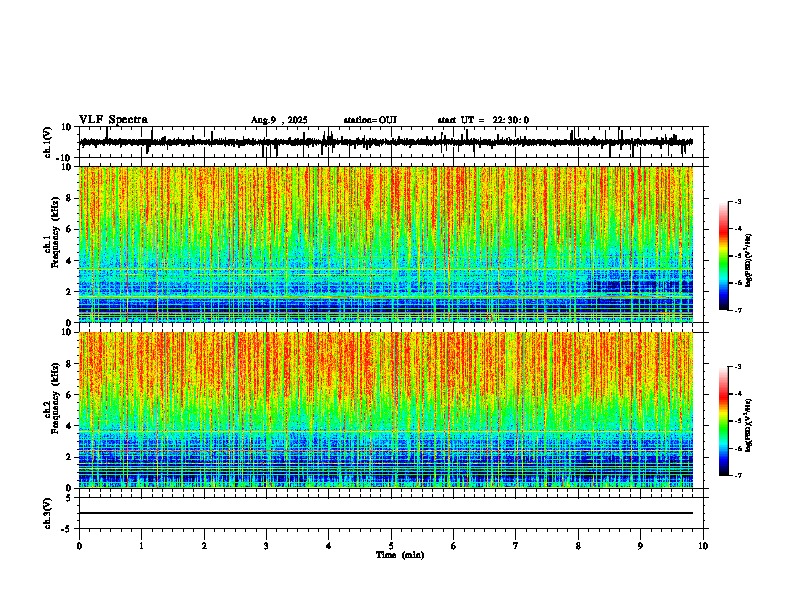Click the time axis tick label '6'
This screenshot has height=612, width=792.
[454, 546]
